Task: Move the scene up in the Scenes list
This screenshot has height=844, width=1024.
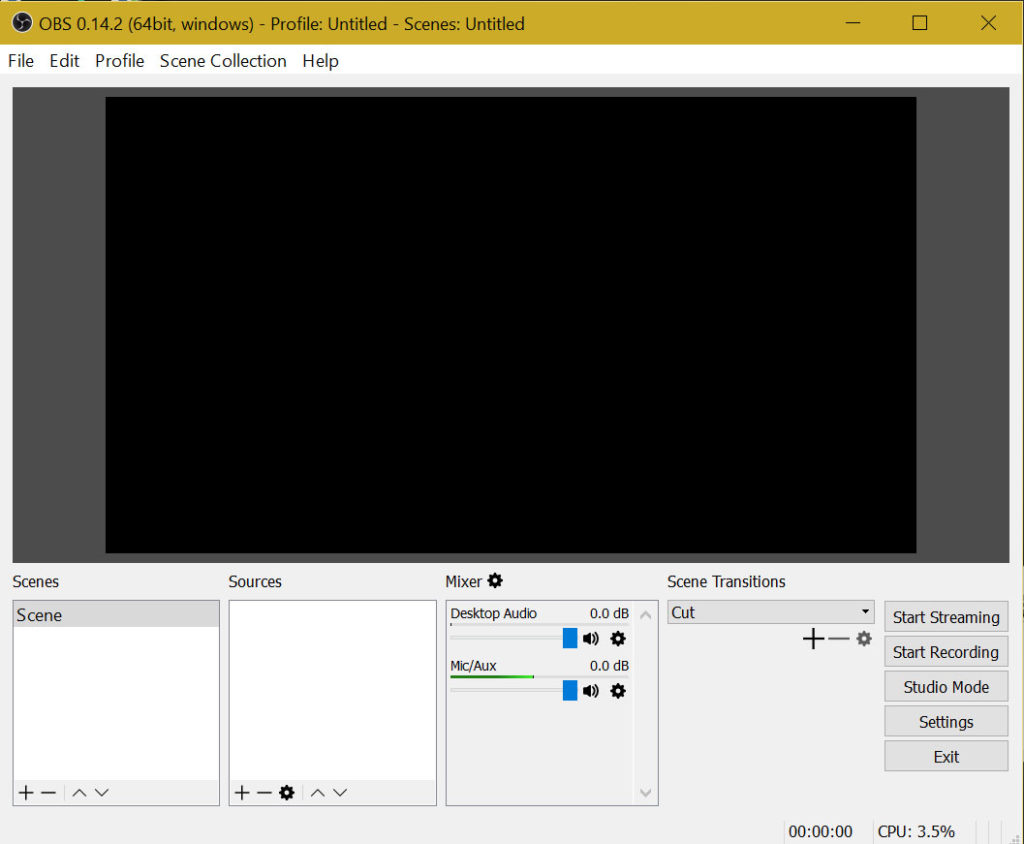Action: tap(79, 792)
